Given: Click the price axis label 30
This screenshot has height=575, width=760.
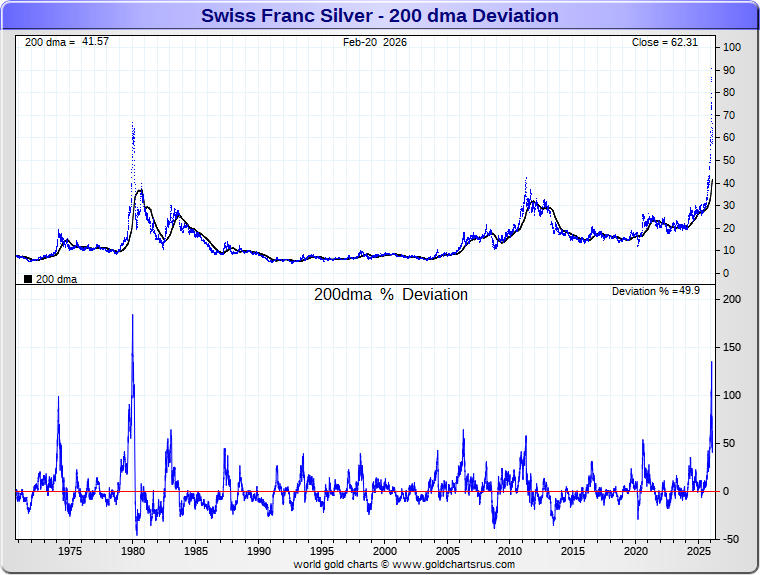Looking at the screenshot, I should (x=729, y=205).
